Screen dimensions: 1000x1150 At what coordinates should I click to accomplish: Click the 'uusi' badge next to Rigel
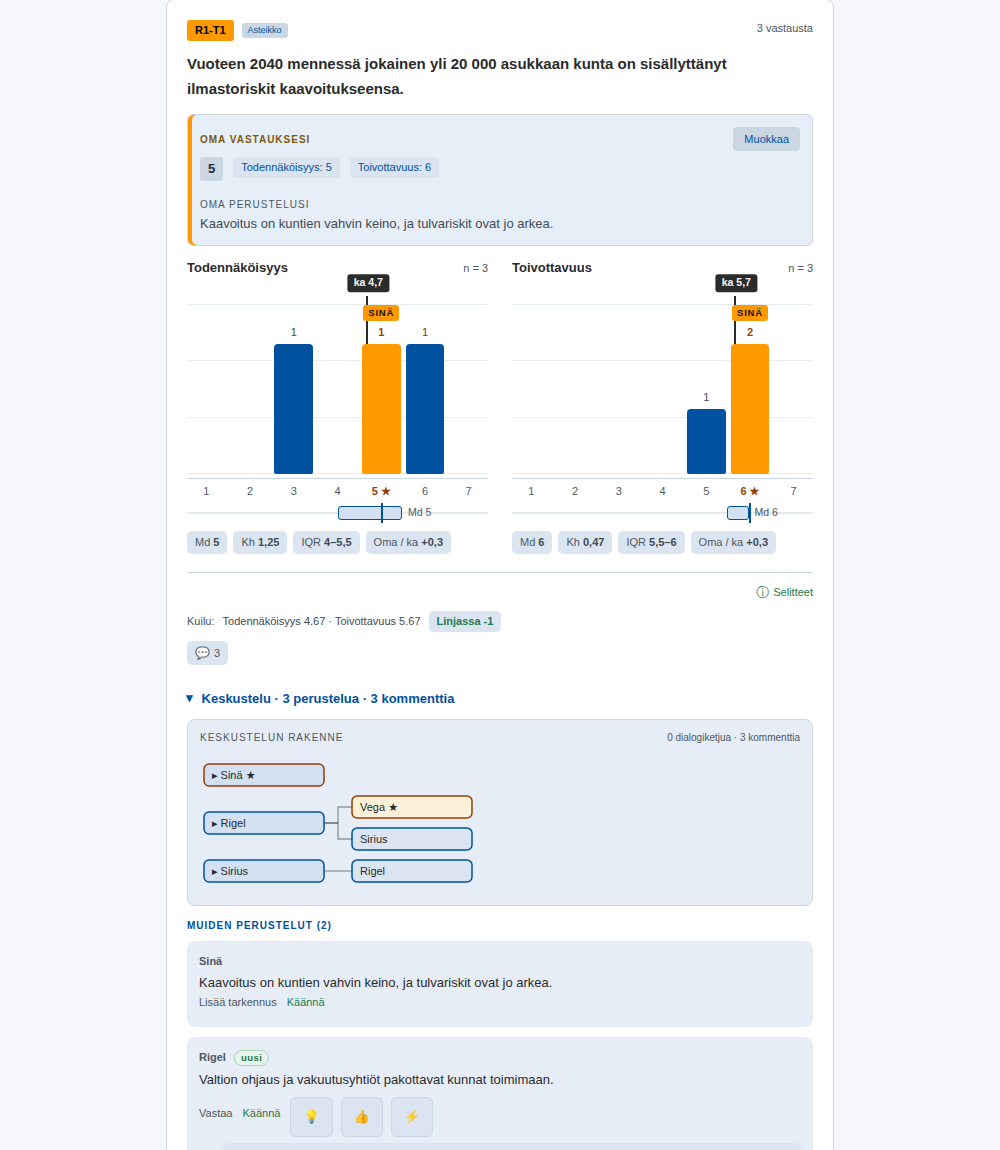(x=252, y=1058)
